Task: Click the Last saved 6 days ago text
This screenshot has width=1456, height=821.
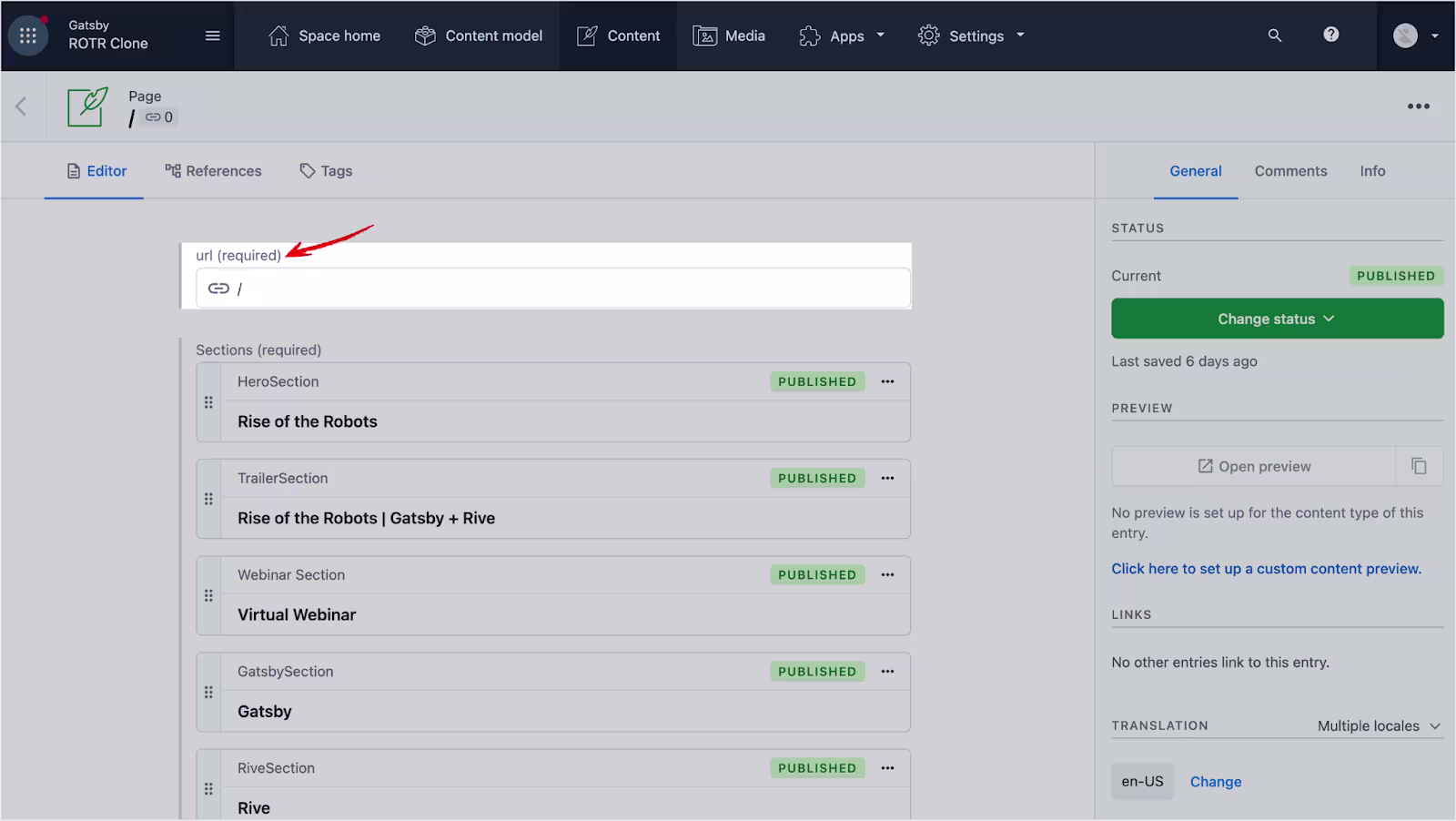Action: (x=1184, y=361)
